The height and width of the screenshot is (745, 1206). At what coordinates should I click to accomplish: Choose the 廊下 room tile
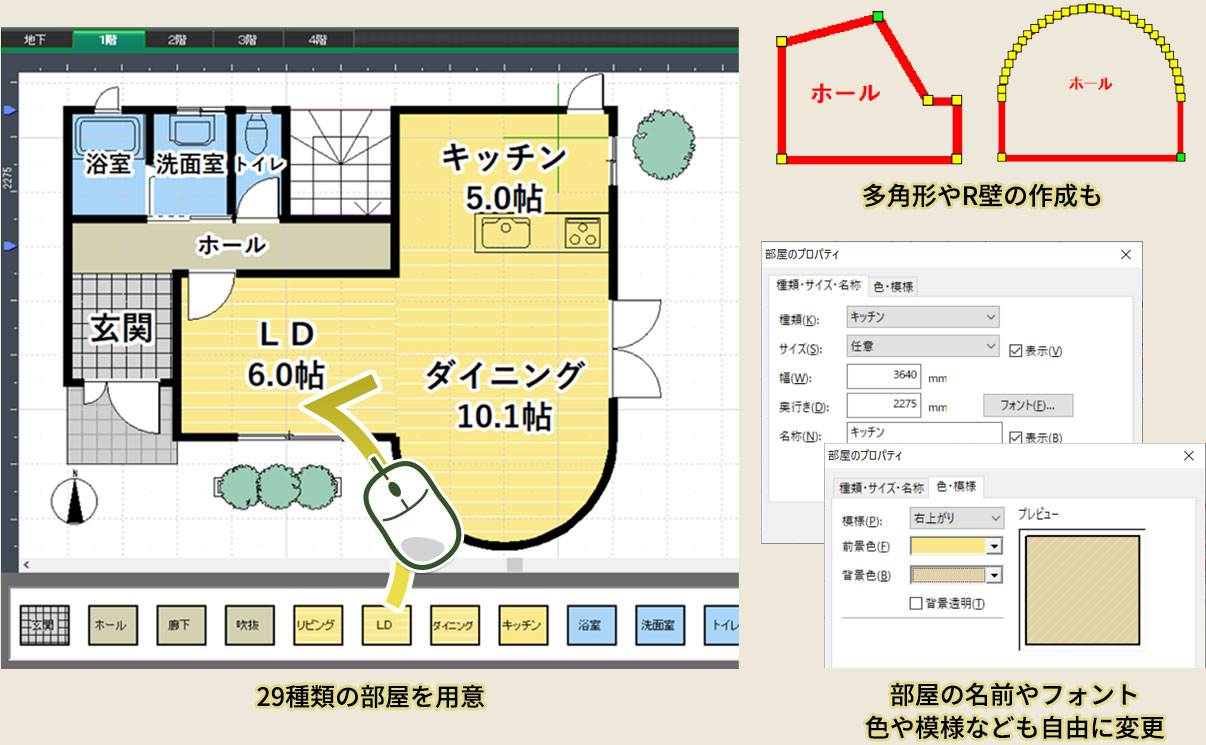[180, 625]
